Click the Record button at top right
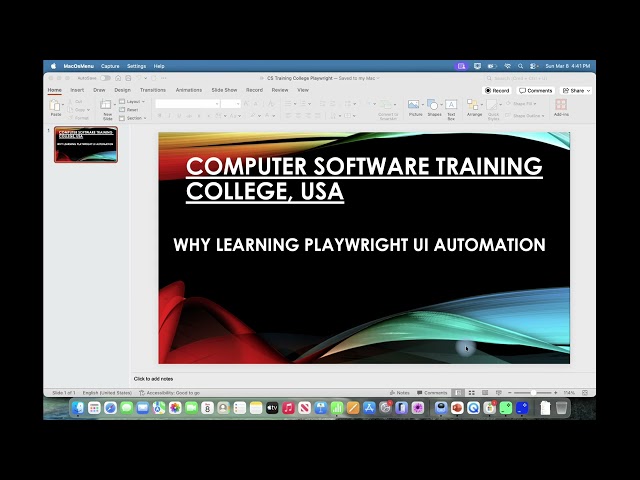The height and width of the screenshot is (480, 640). click(x=497, y=91)
